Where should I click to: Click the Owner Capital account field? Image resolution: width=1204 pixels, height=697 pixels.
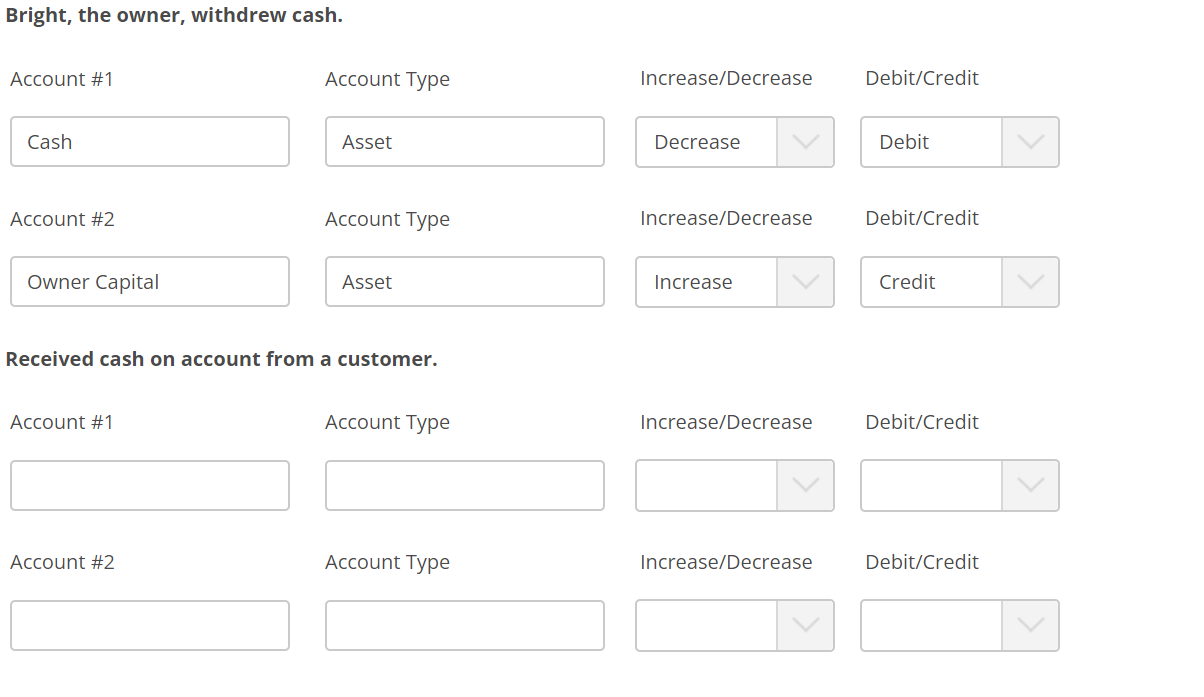coord(150,281)
